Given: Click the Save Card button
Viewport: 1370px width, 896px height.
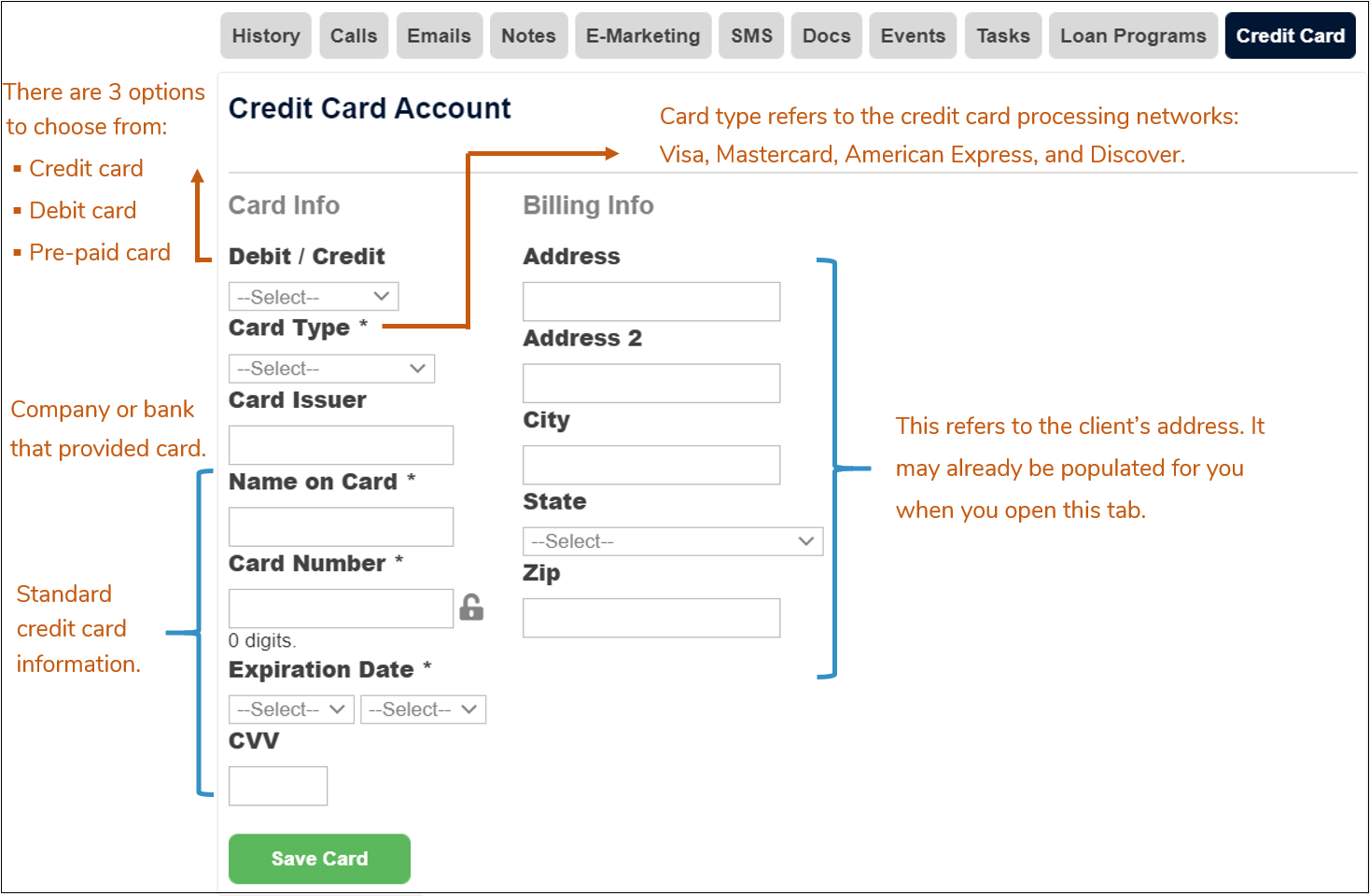Looking at the screenshot, I should click(x=319, y=858).
